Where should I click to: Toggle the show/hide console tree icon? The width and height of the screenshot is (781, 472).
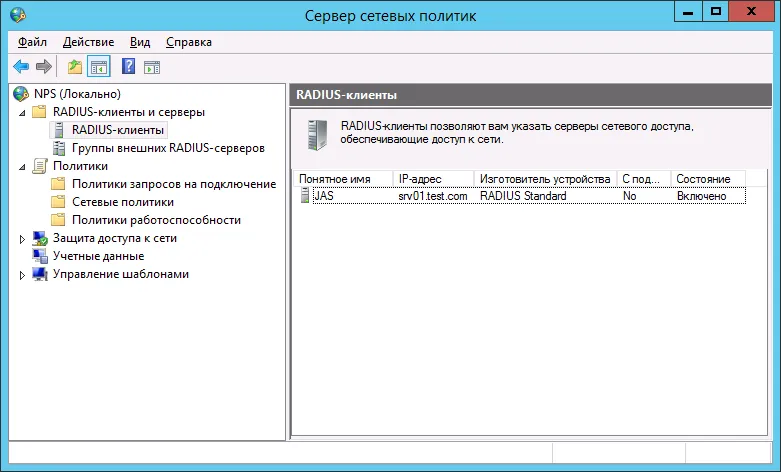[99, 66]
